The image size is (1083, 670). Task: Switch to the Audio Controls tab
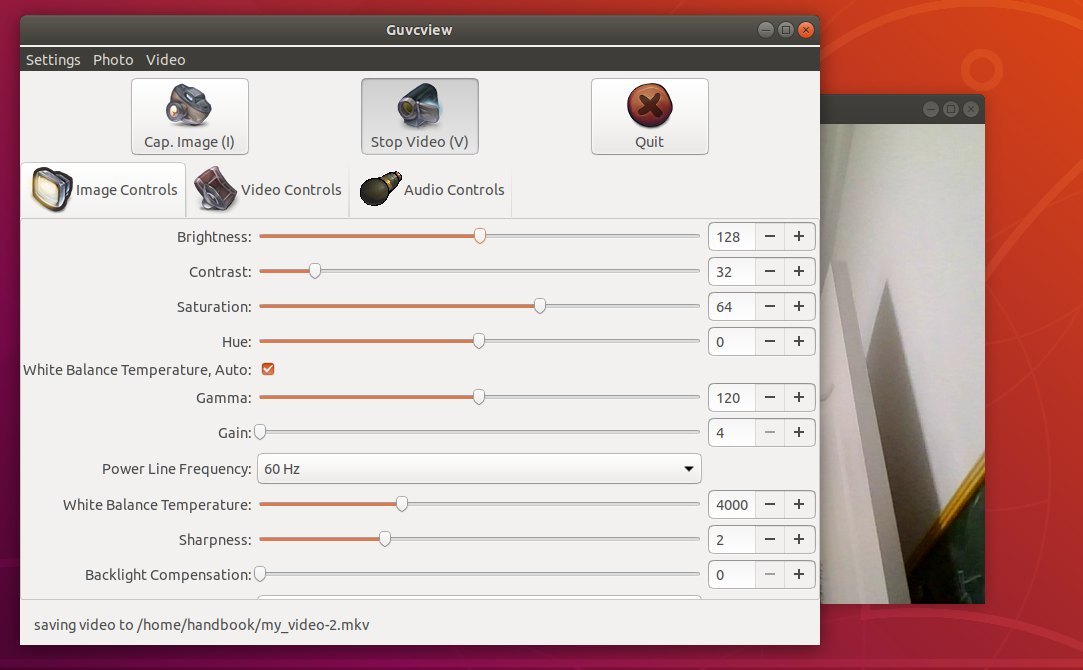pyautogui.click(x=432, y=189)
